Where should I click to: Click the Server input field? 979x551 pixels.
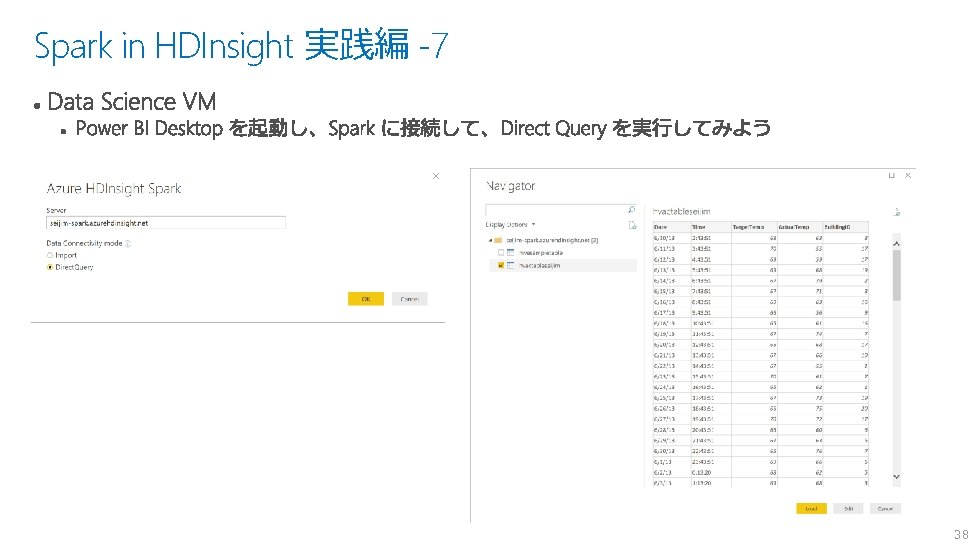click(166, 223)
